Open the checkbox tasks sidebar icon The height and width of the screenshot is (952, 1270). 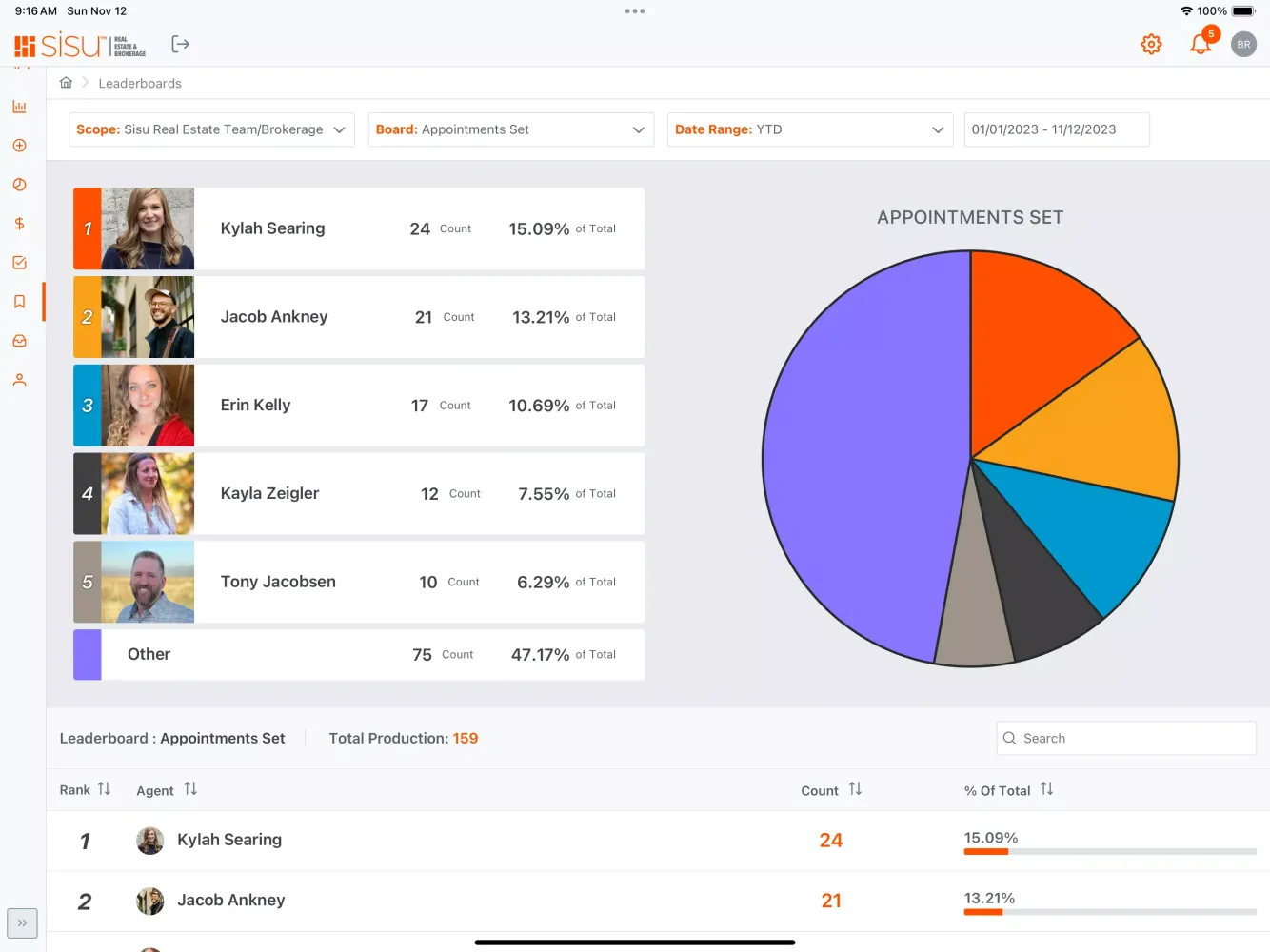click(19, 263)
